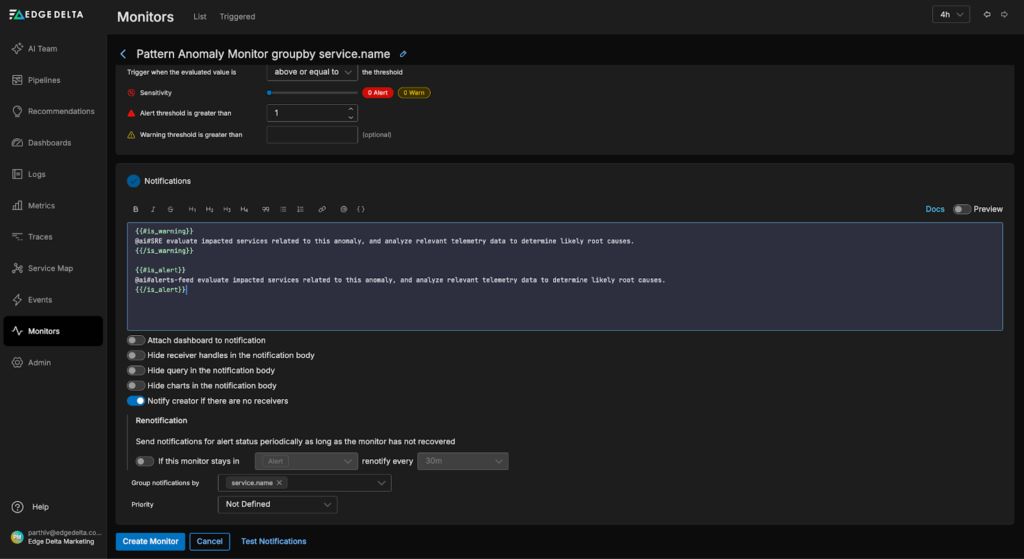Switch on the Preview toggle
Image resolution: width=1024 pixels, height=559 pixels.
pos(961,209)
